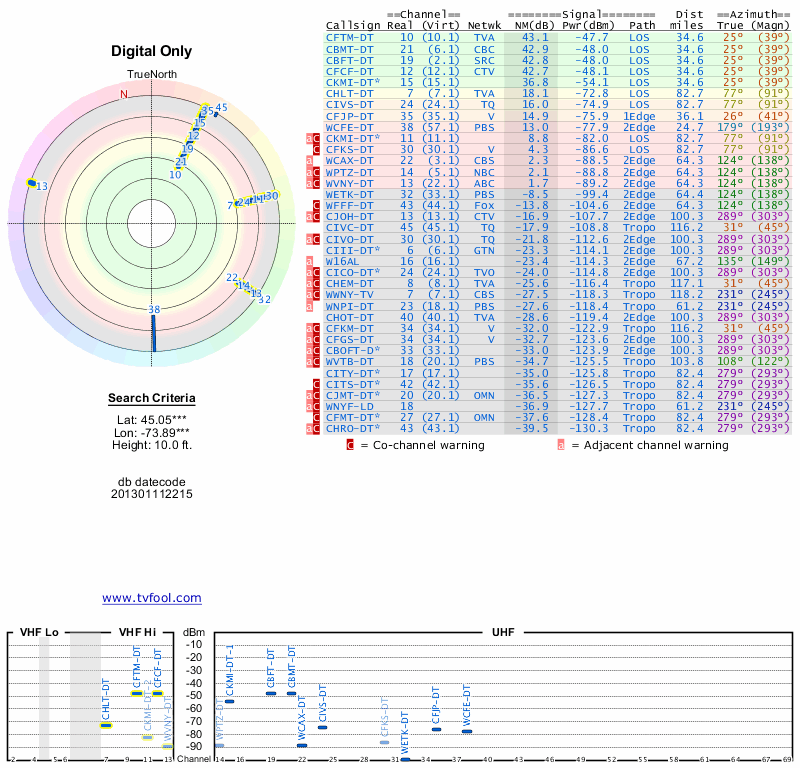
Task: Open the www.tvfool.com link
Action: point(152,598)
